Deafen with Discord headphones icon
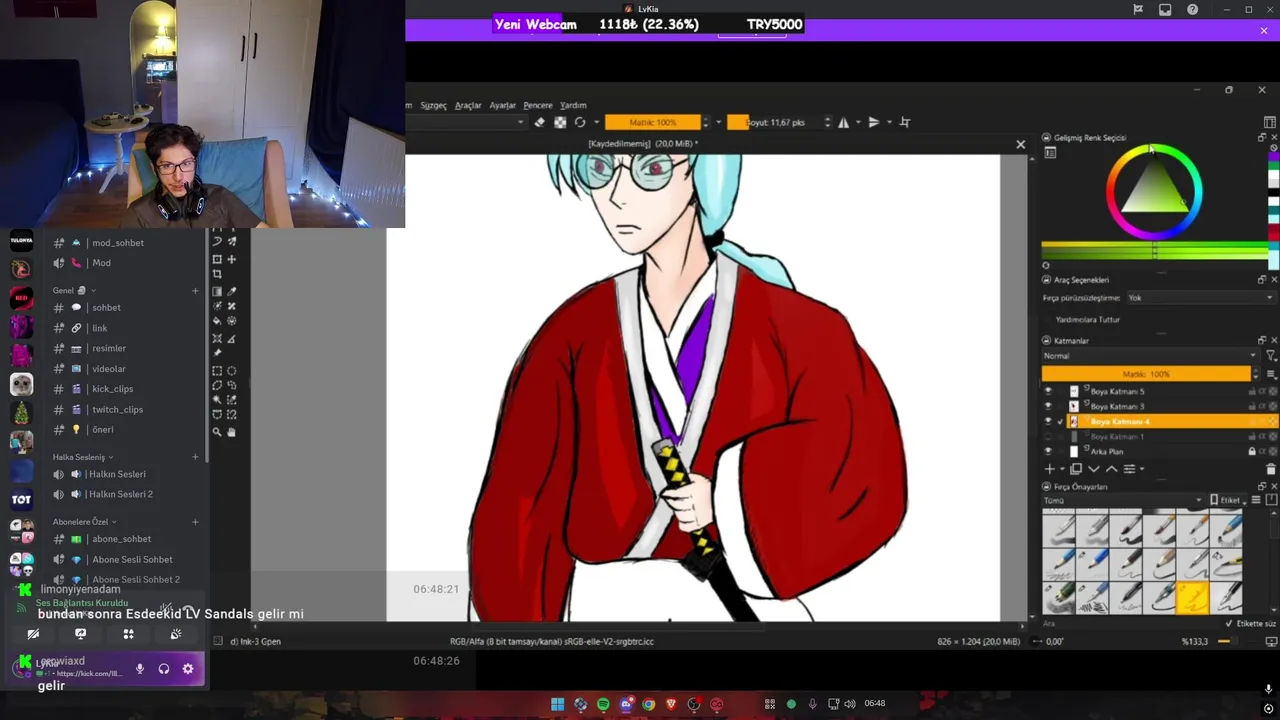 click(x=164, y=669)
